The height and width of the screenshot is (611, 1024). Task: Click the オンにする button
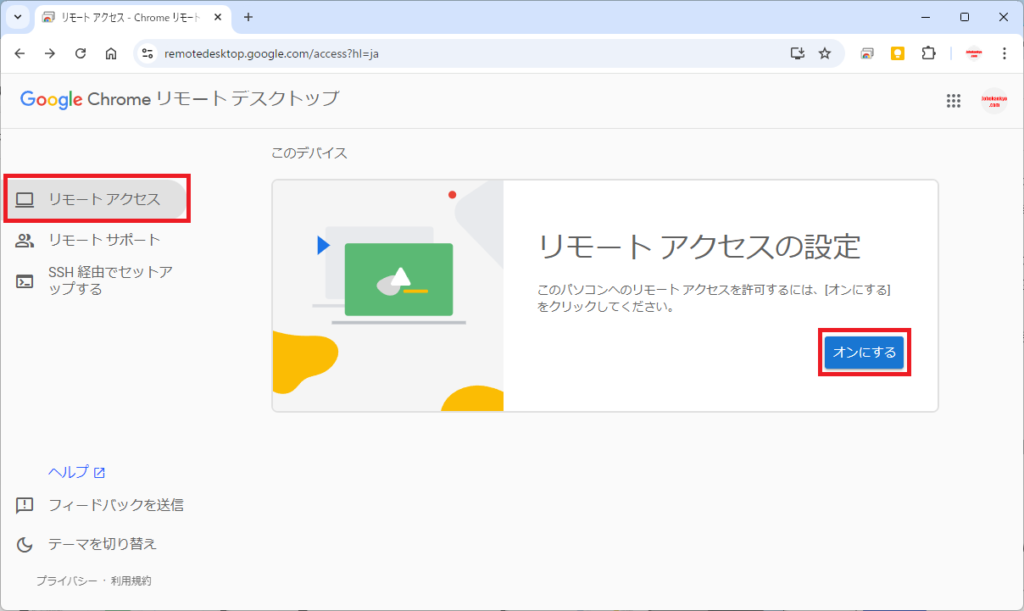click(864, 352)
